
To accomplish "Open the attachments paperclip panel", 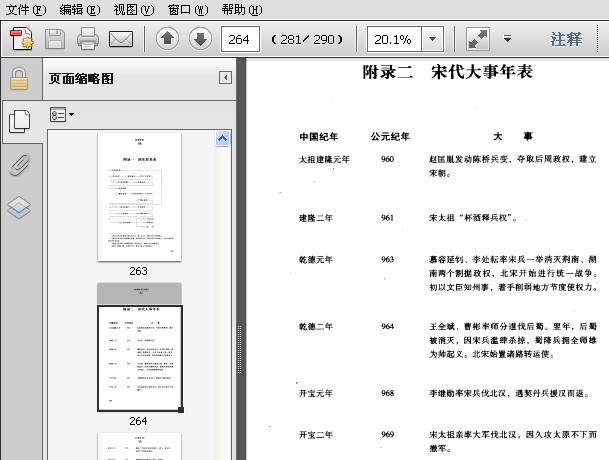I will click(x=19, y=165).
